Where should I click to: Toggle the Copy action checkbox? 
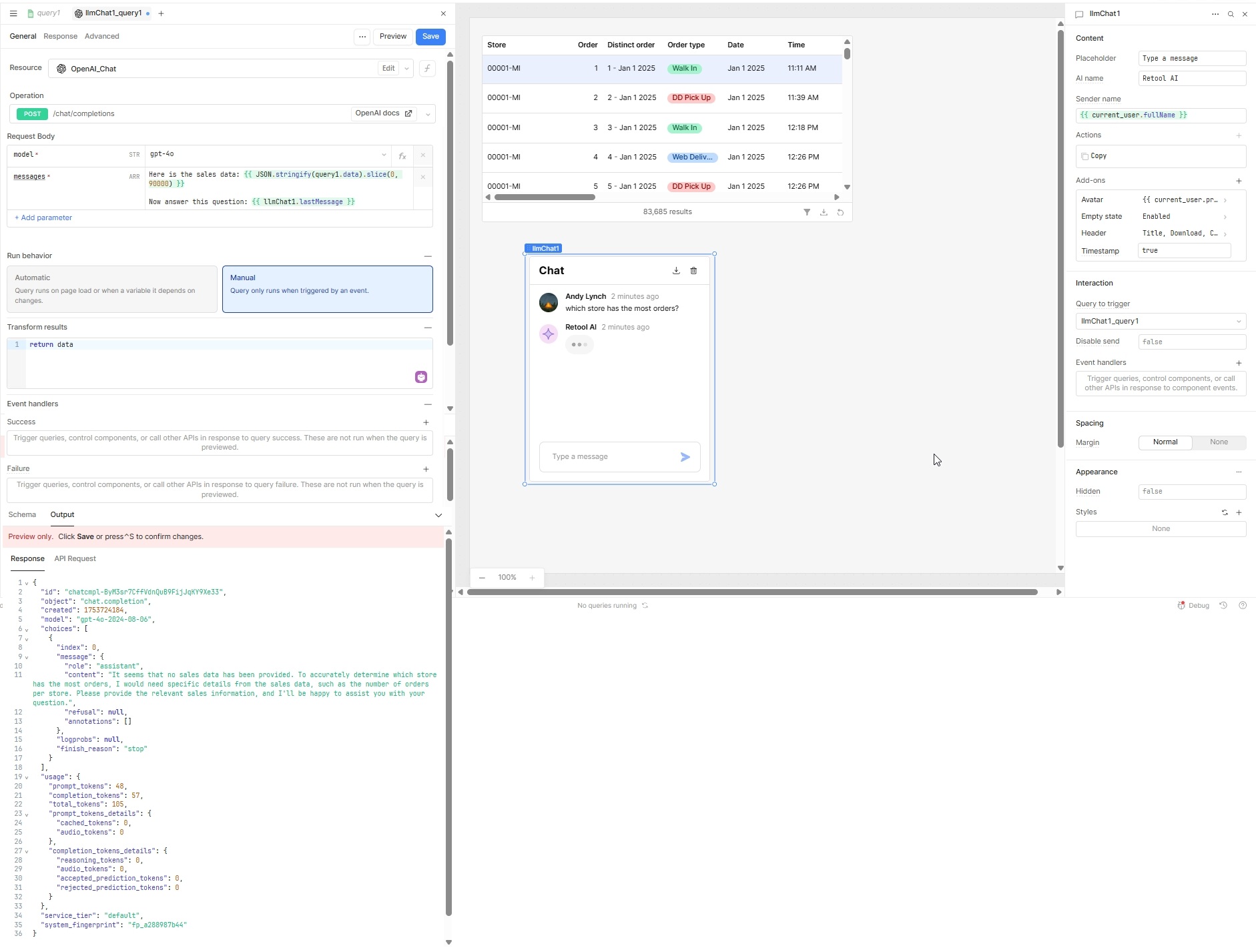(1084, 157)
